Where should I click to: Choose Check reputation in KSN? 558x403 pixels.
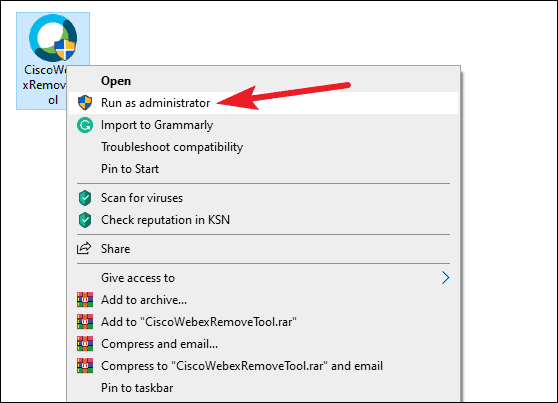click(263, 220)
